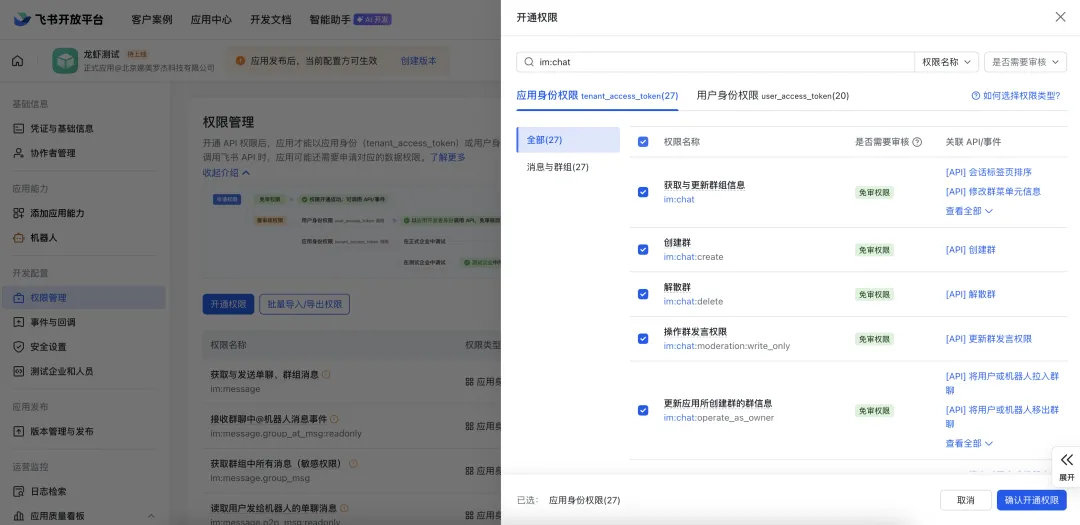Uncheck 操作群发言权限 permission checkbox
Screen dimensions: 1080x525
(643, 339)
